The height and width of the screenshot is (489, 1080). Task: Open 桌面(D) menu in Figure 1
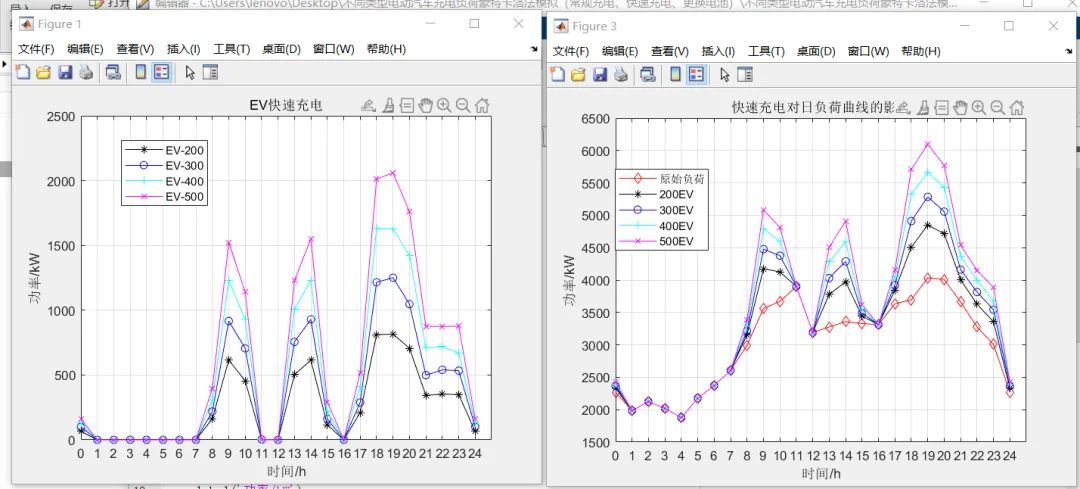click(x=282, y=50)
